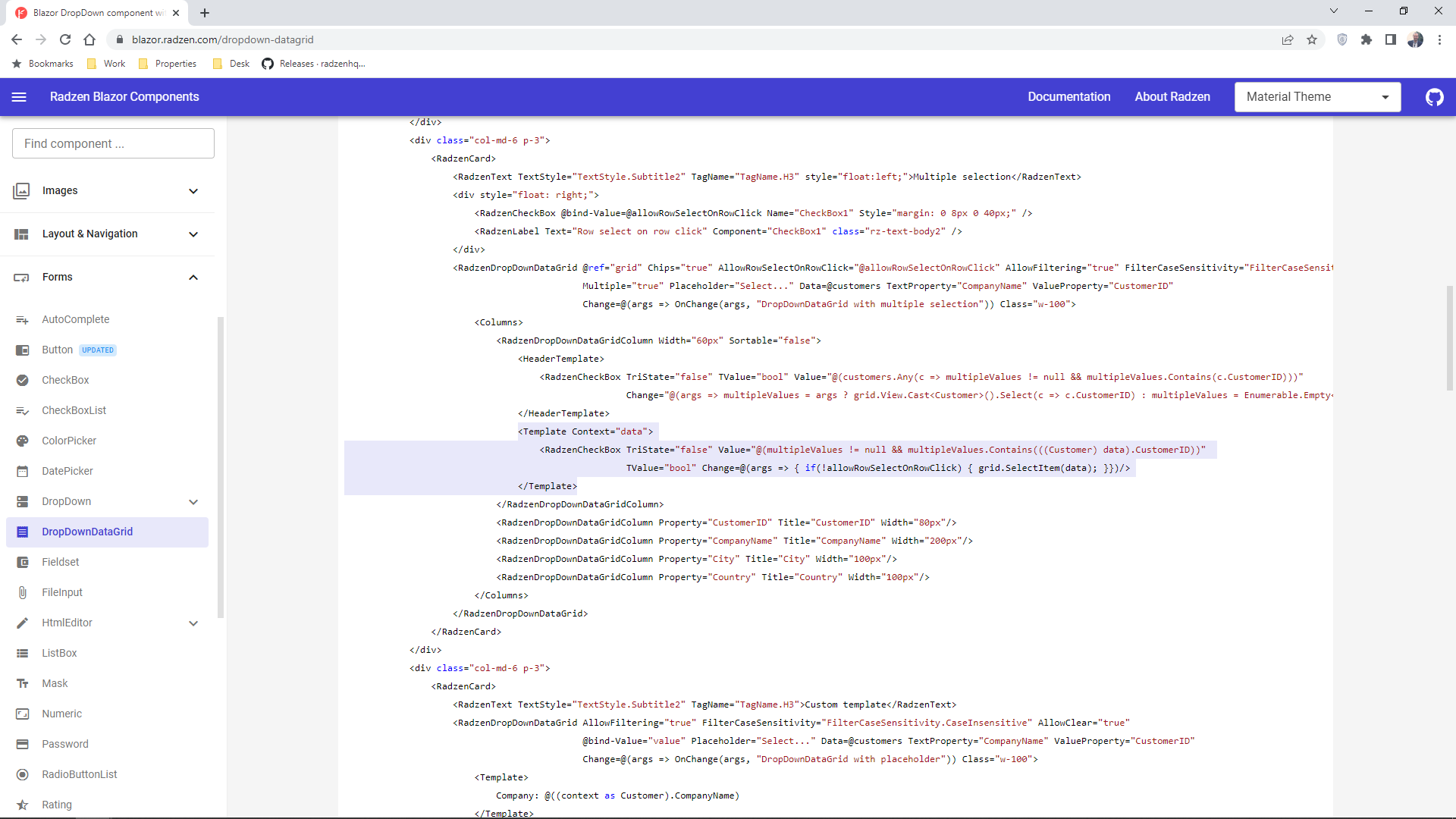Go to About Radzen
The image size is (1456, 819).
click(x=1172, y=97)
